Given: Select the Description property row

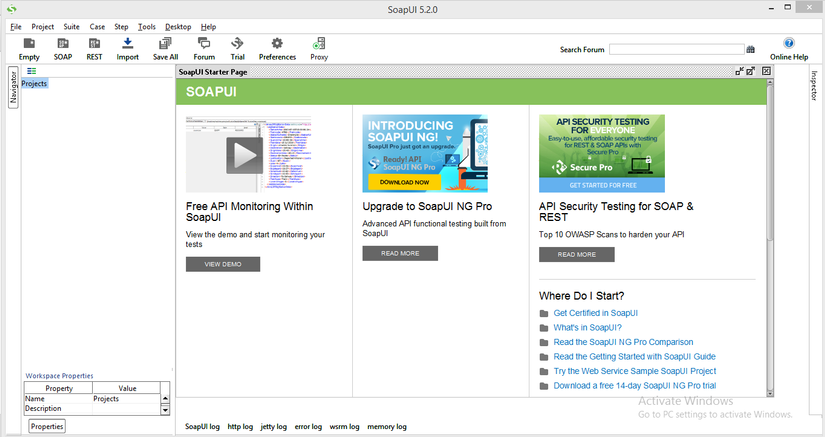Looking at the screenshot, I should [93, 409].
